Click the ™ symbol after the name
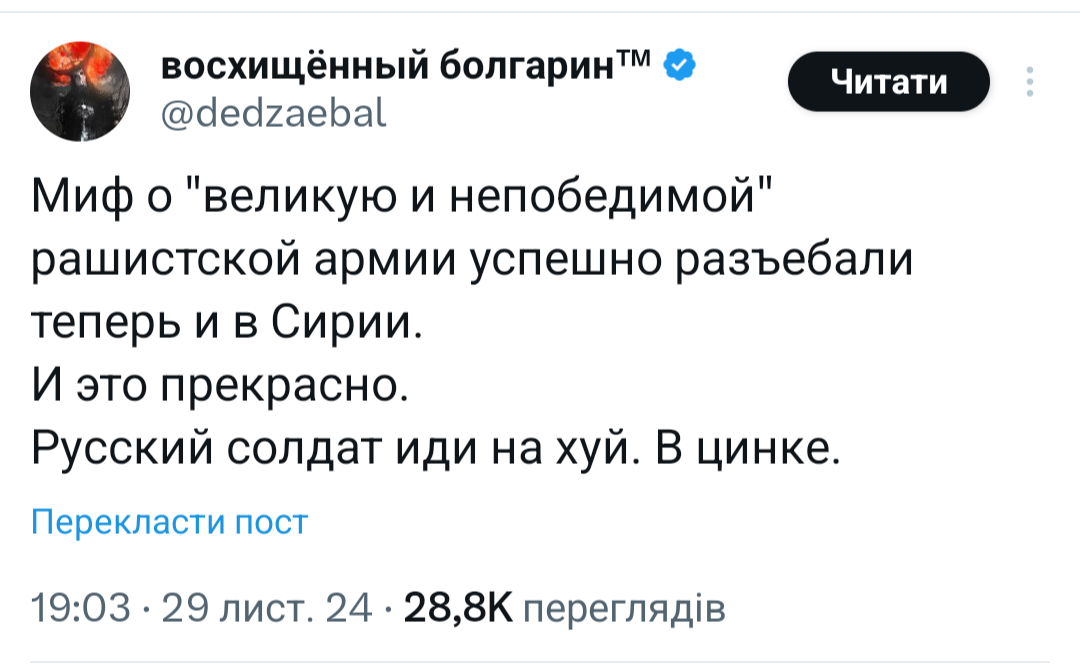Screen dimensions: 1080x669 [637, 62]
